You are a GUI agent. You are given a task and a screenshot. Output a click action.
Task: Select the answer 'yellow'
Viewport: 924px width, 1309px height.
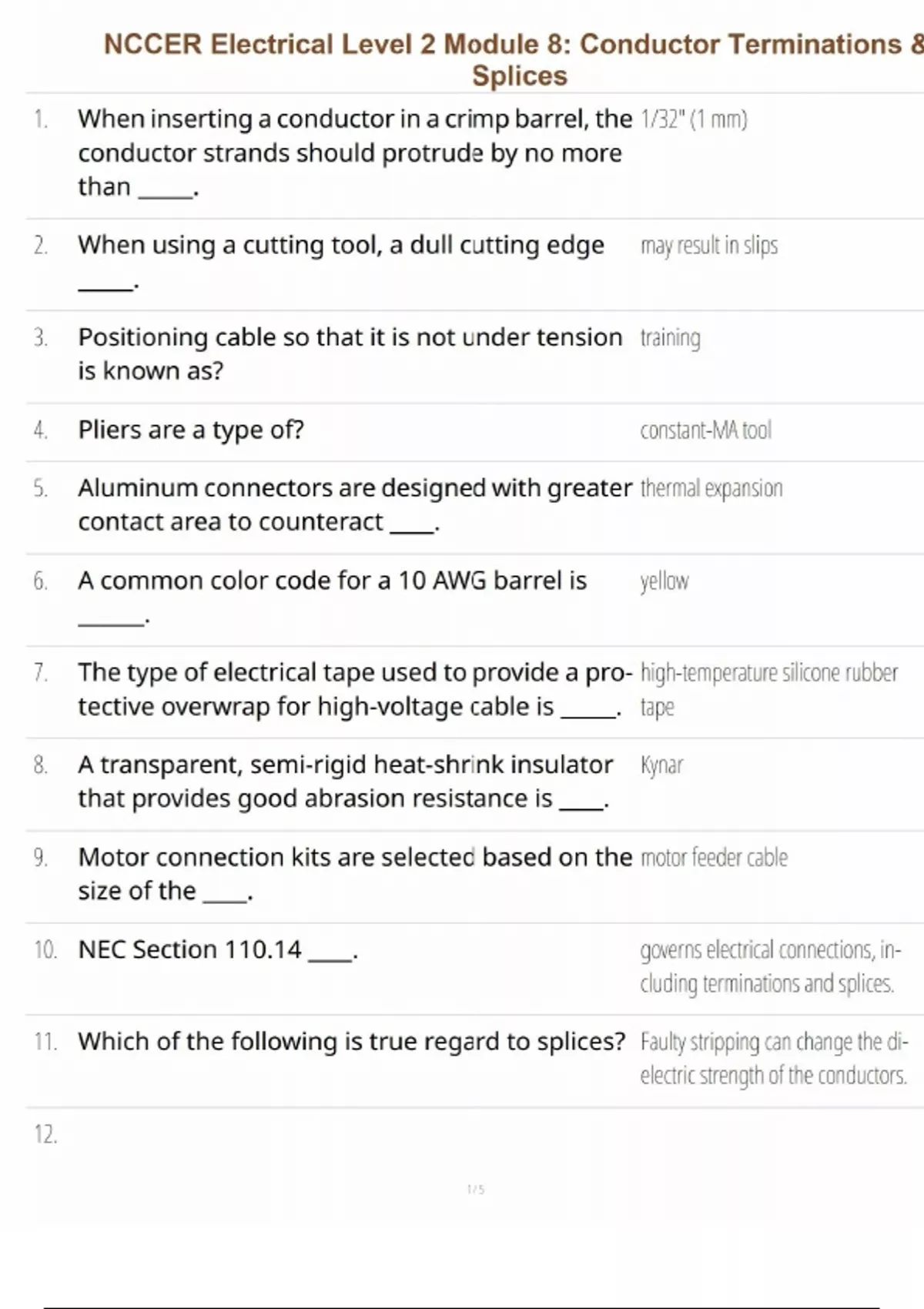[664, 581]
